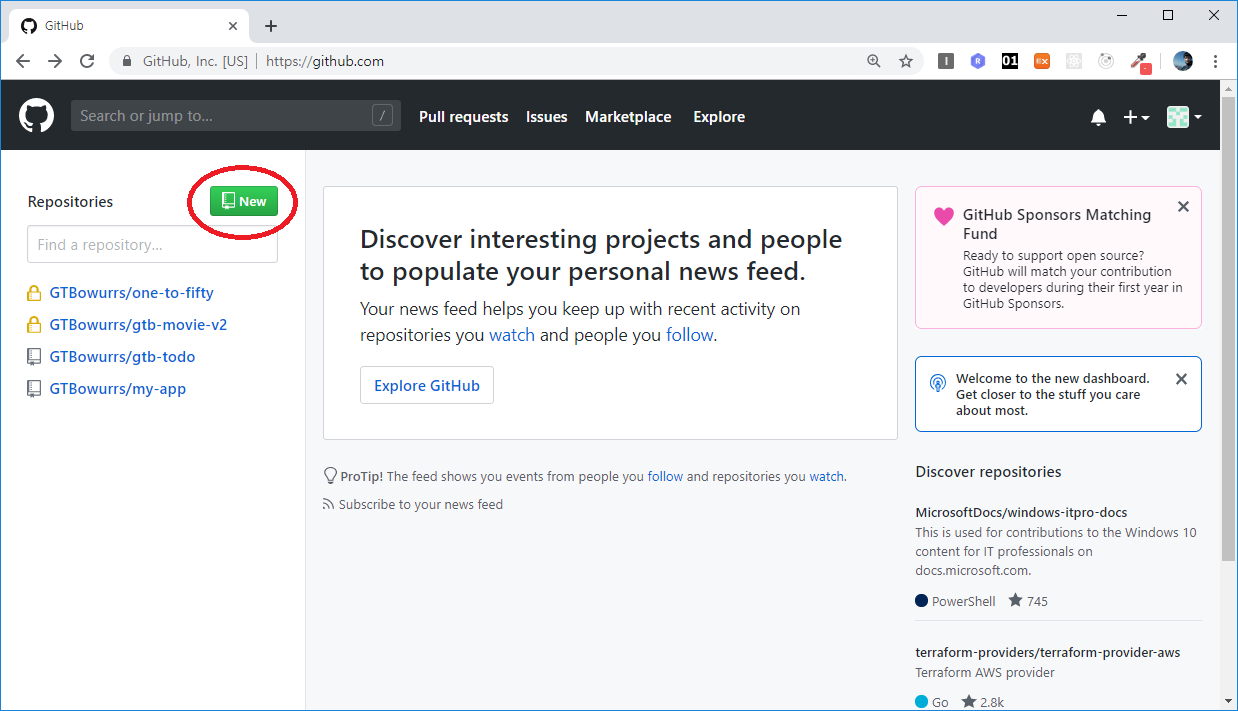
Task: Click the Chrome profile avatar
Action: [1183, 61]
